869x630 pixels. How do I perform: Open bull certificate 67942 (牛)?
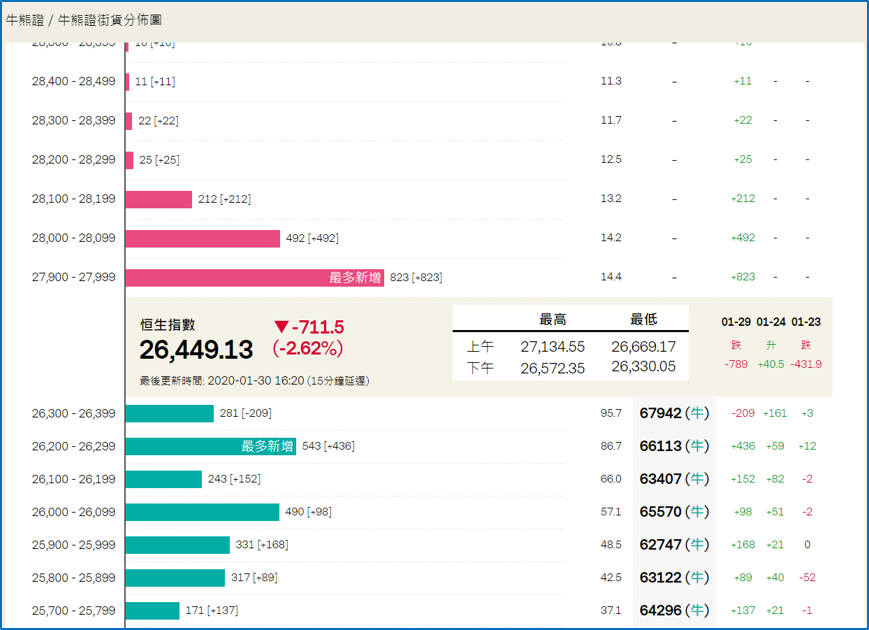coord(674,413)
